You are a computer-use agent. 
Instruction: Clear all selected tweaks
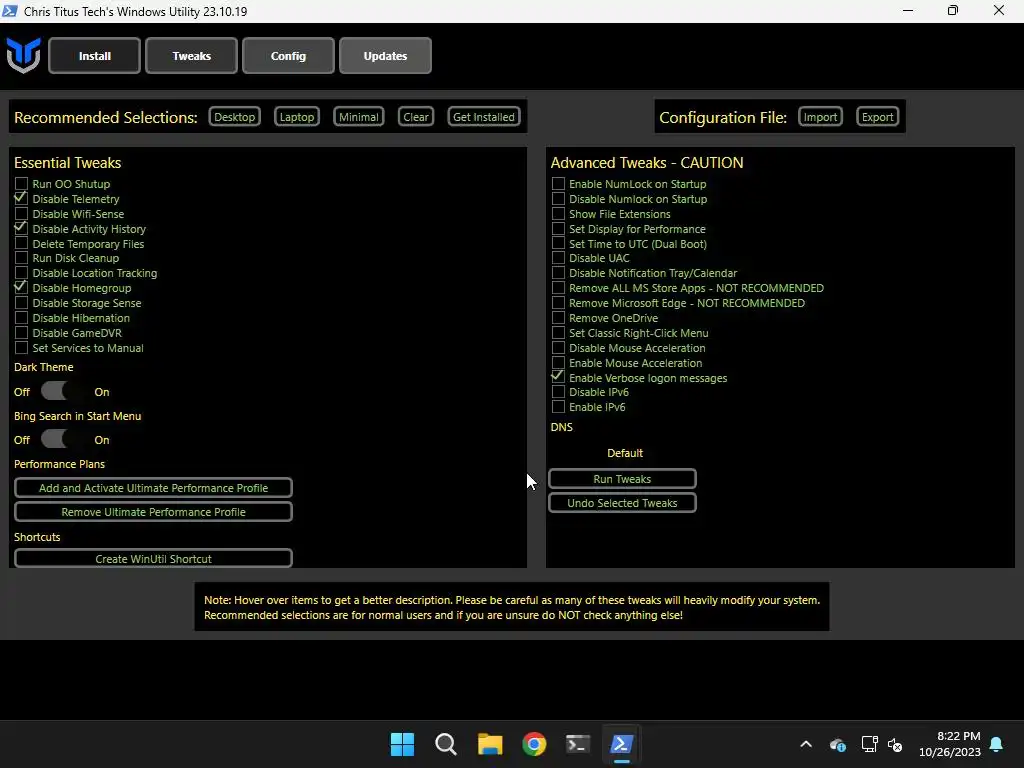point(416,117)
